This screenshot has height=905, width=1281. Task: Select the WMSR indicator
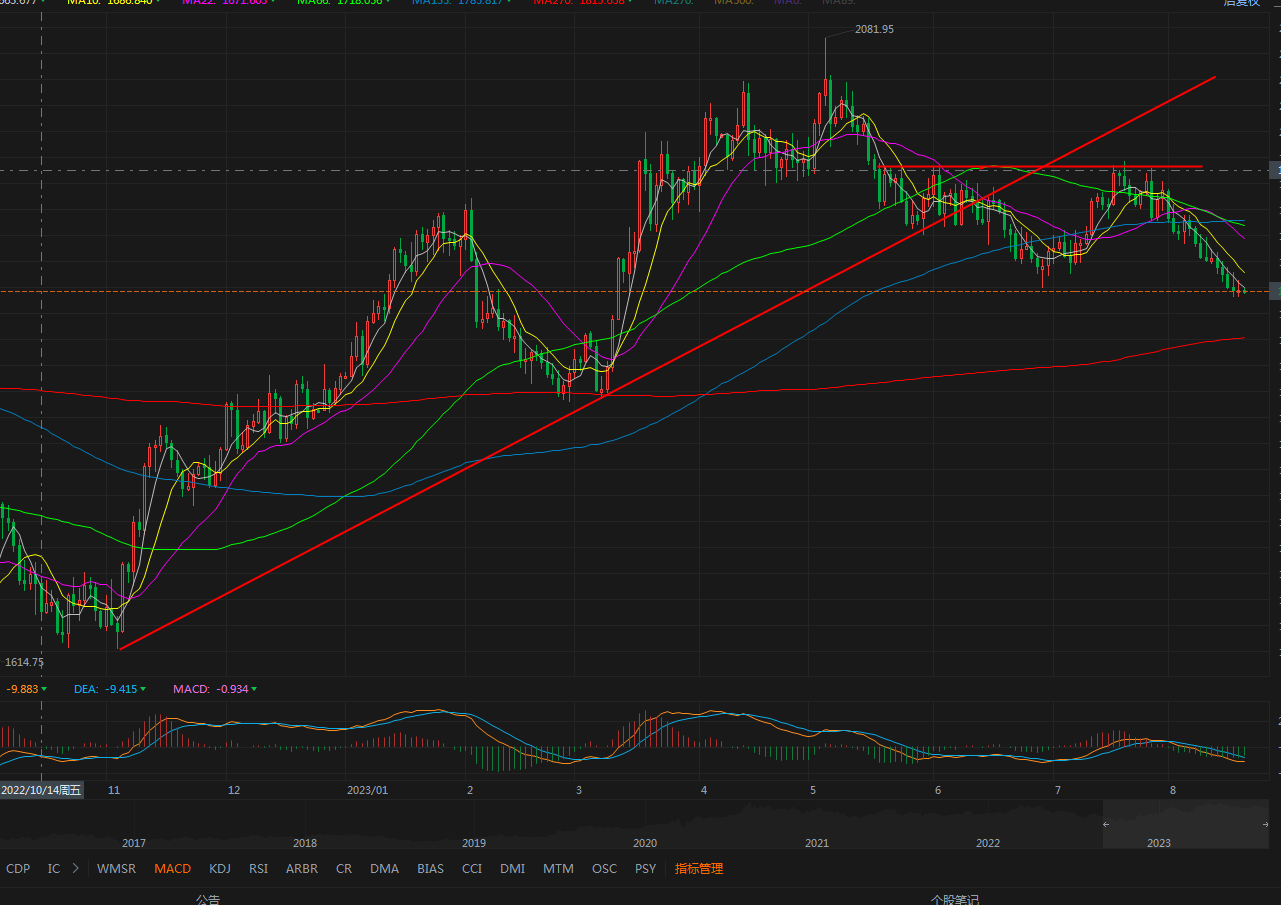[x=116, y=868]
